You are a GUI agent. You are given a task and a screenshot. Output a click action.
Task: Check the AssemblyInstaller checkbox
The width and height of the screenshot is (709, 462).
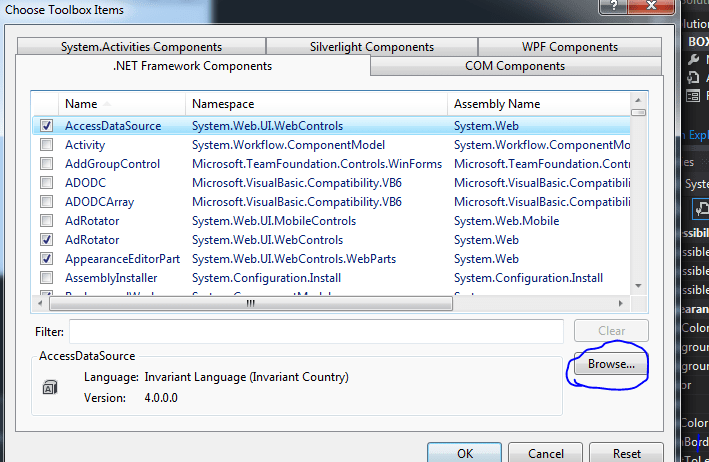pyautogui.click(x=46, y=278)
